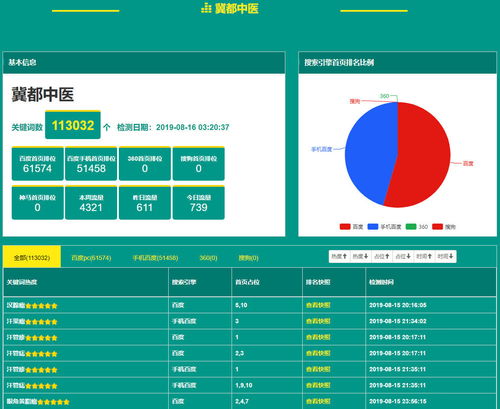
Task: Open the 搜狗(0) tab
Action: 248,258
